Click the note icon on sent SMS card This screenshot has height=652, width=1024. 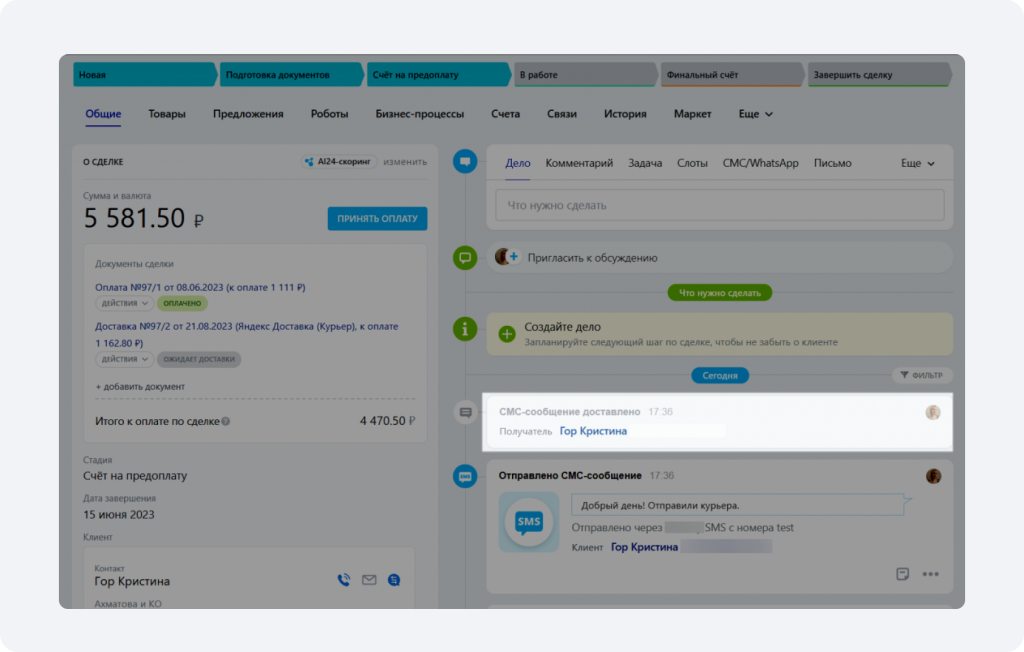(903, 574)
